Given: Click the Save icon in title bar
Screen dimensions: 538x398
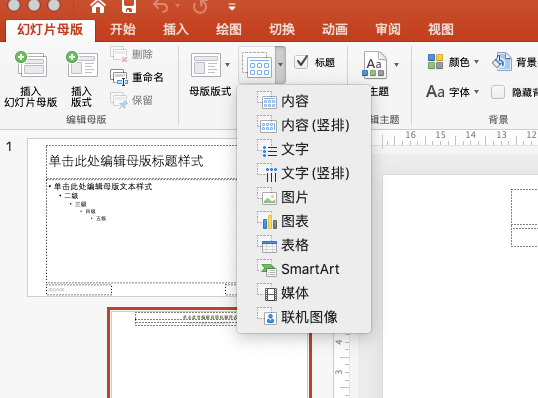Looking at the screenshot, I should coord(129,6).
